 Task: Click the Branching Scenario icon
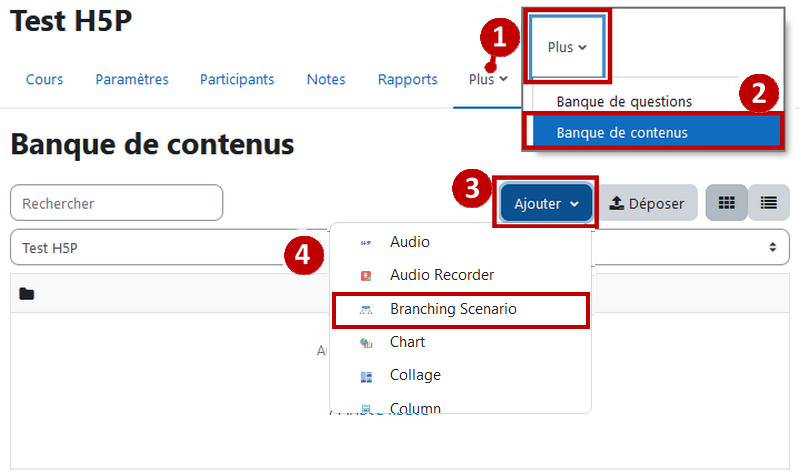pos(366,310)
